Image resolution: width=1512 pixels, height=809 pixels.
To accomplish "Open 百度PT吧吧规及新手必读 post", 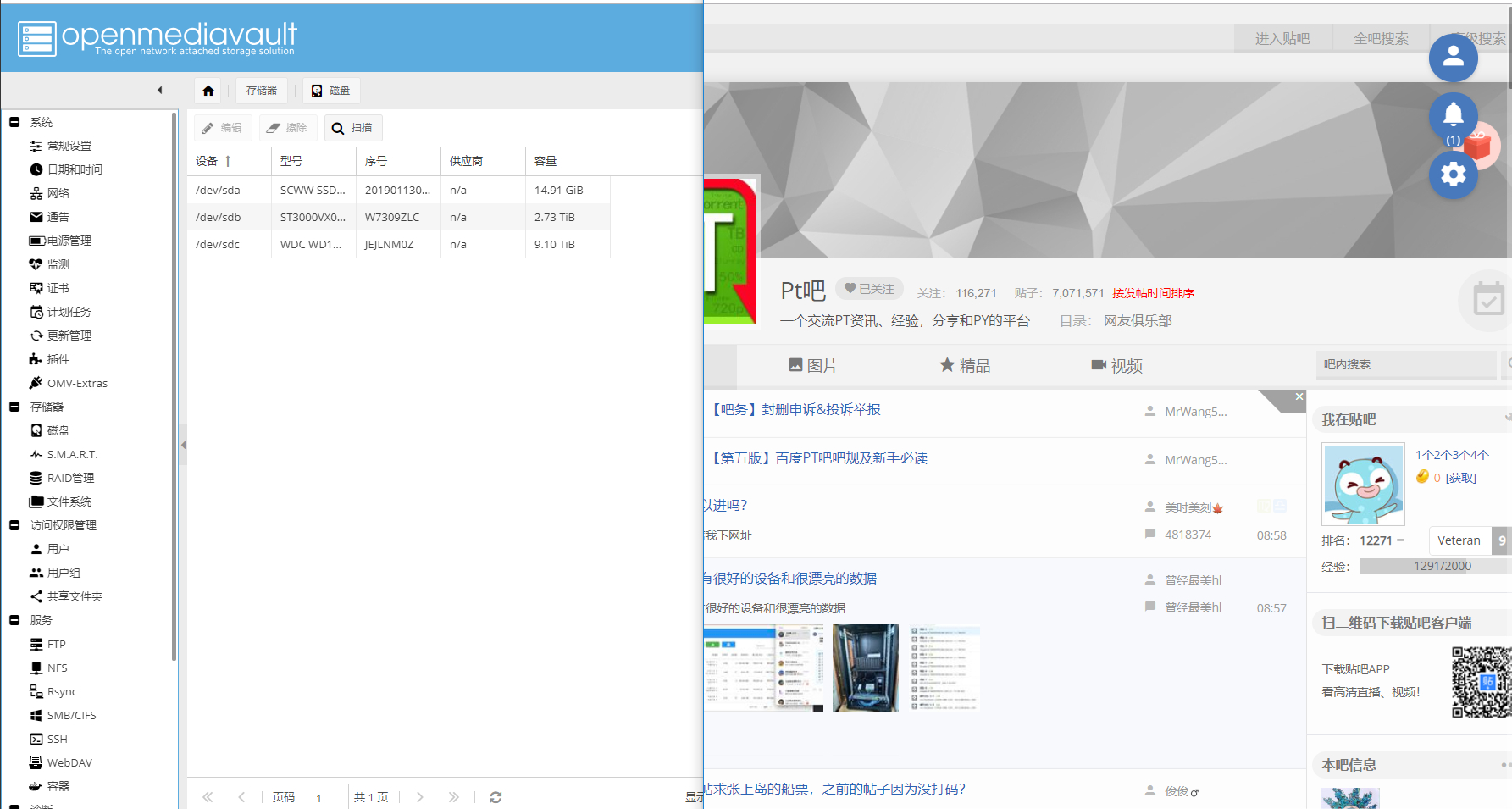I will click(817, 458).
